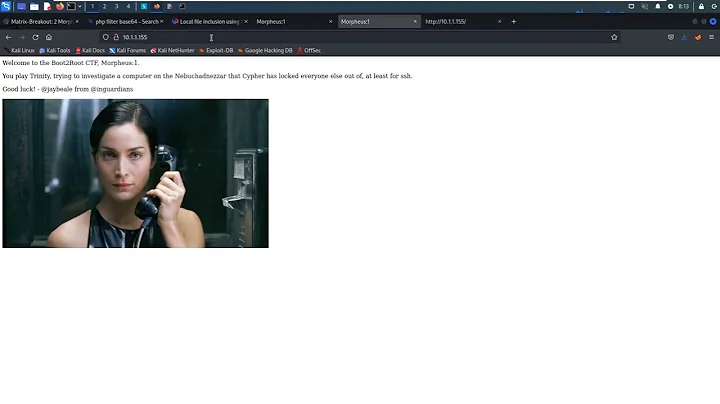Bookmark this page with the star
The width and height of the screenshot is (720, 404).
tap(614, 37)
